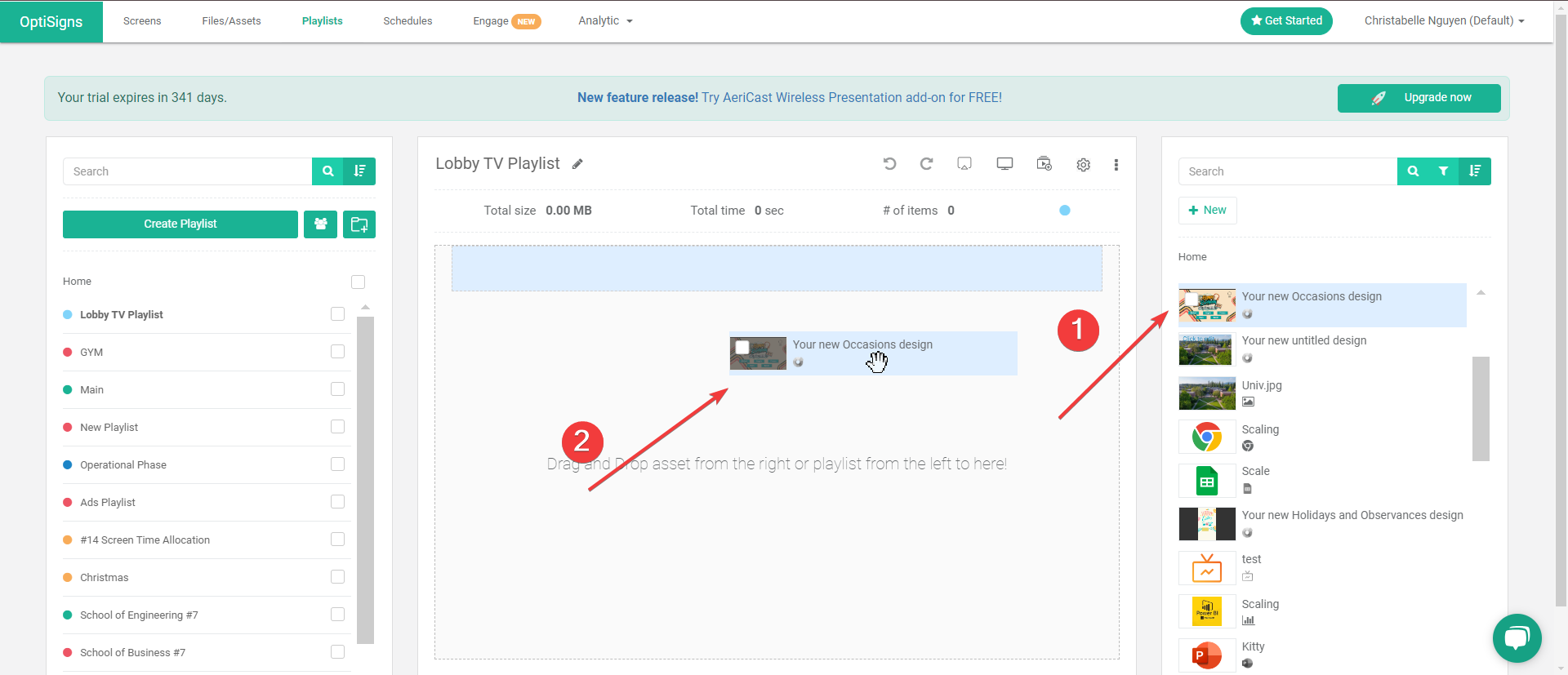Open the Playlists tab
This screenshot has width=1568, height=675.
coord(323,21)
